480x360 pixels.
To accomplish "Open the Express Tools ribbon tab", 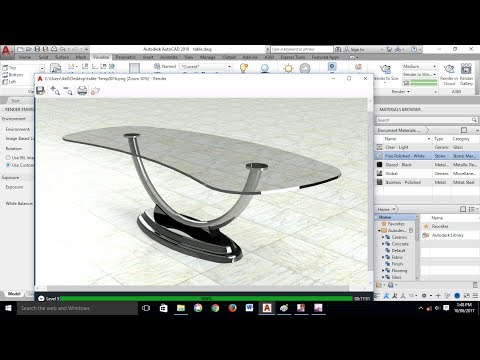I will click(293, 57).
